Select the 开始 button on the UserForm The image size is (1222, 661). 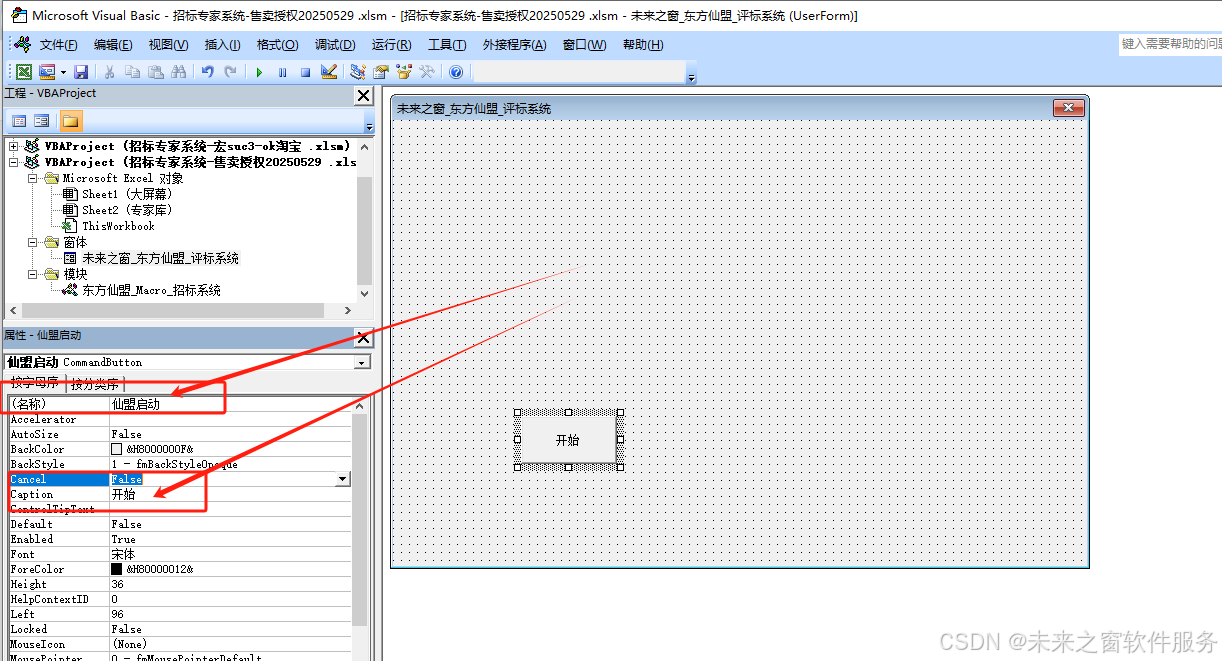click(568, 440)
